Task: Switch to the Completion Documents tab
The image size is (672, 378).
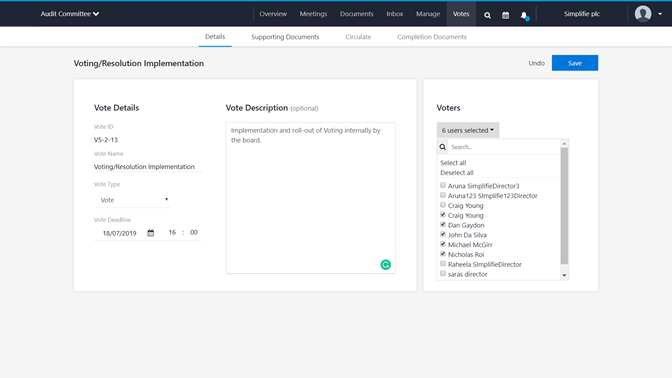Action: click(432, 37)
